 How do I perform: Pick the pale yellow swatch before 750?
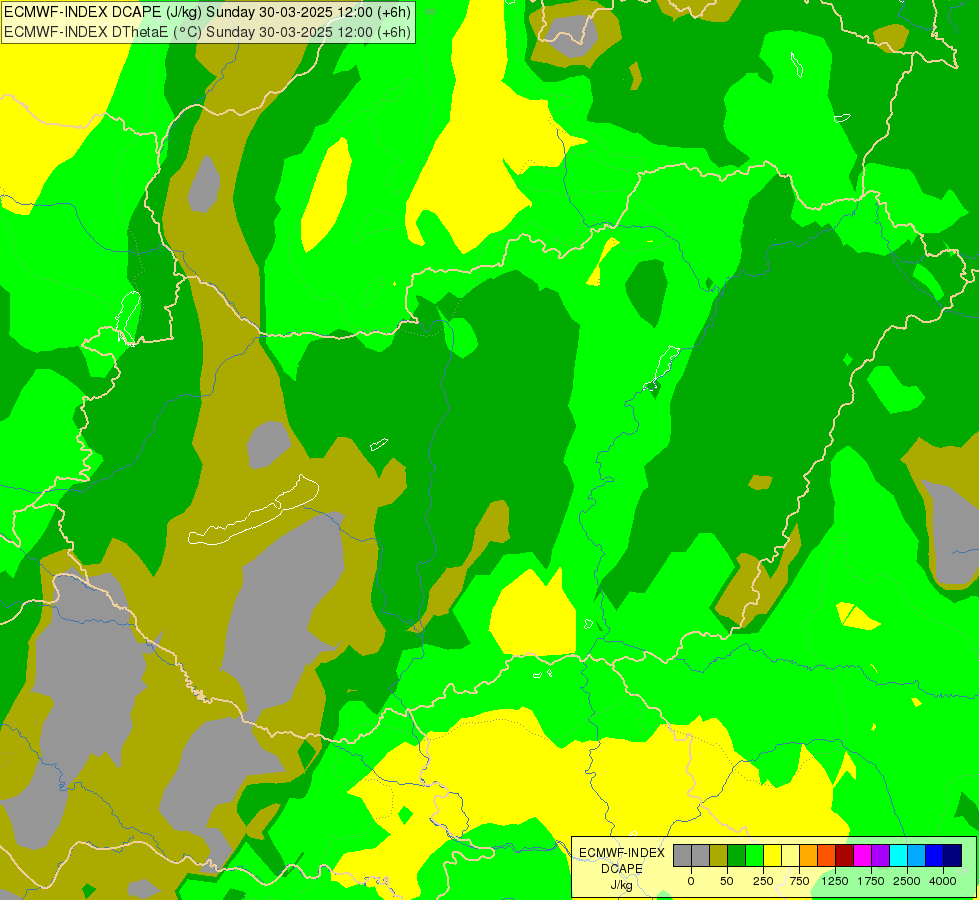point(790,856)
